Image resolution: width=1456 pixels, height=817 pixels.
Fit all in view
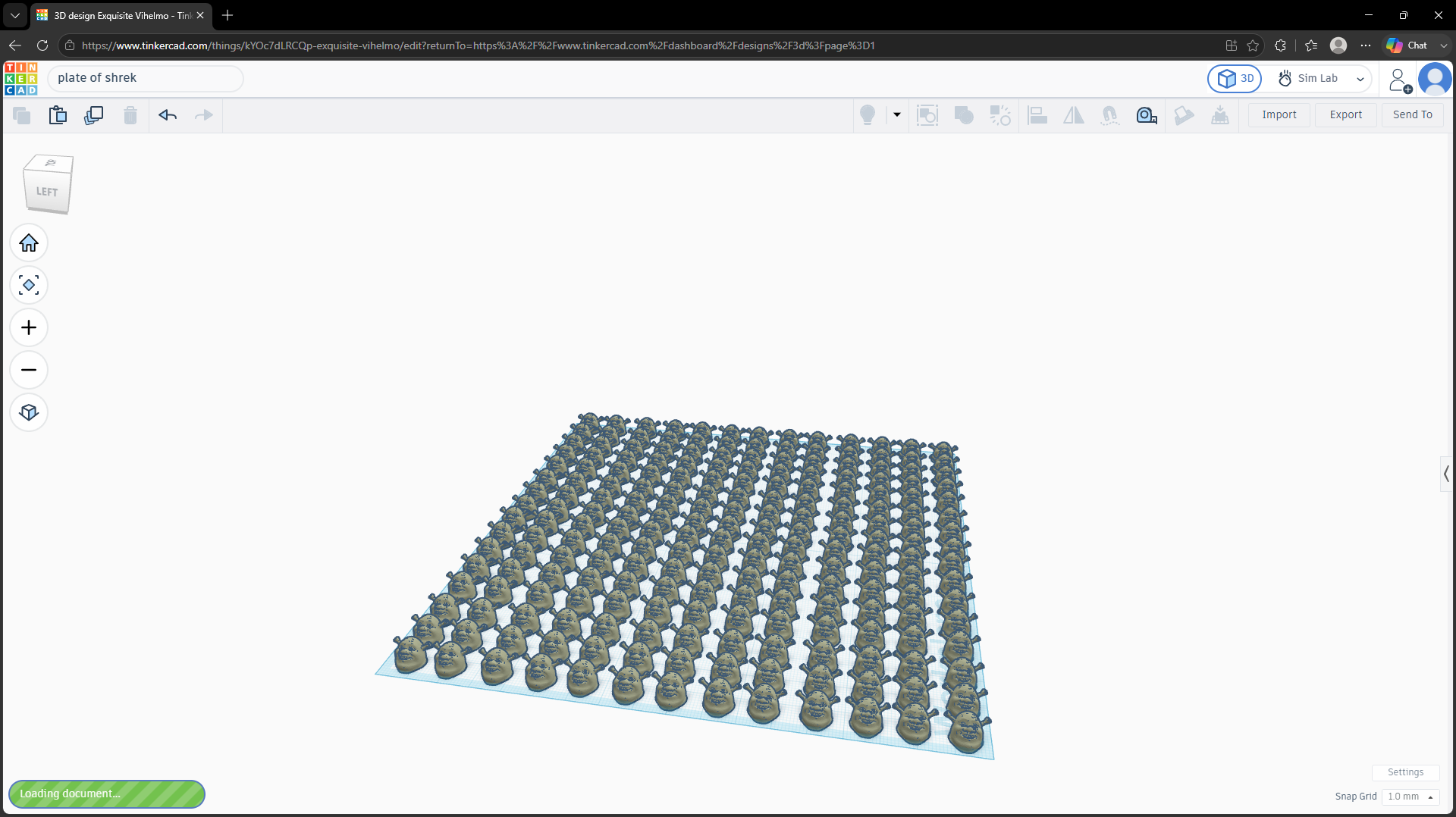tap(29, 286)
